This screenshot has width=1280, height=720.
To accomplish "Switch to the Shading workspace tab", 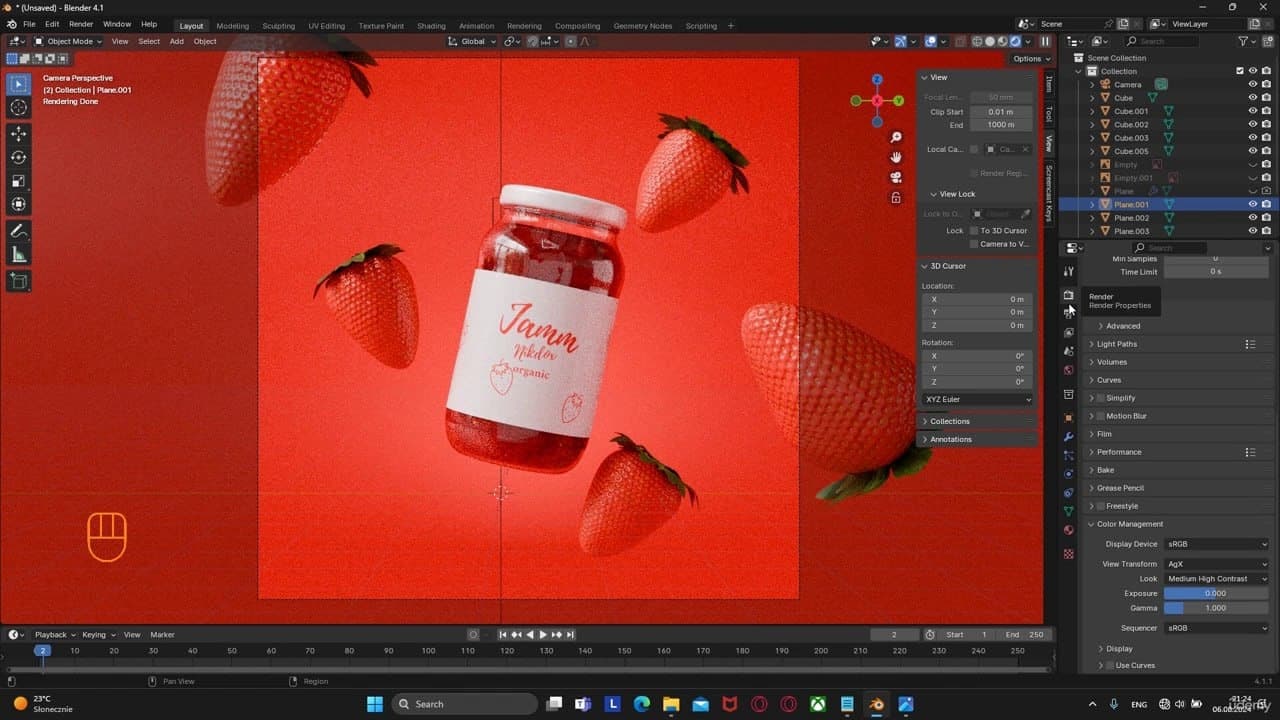I will tap(431, 26).
